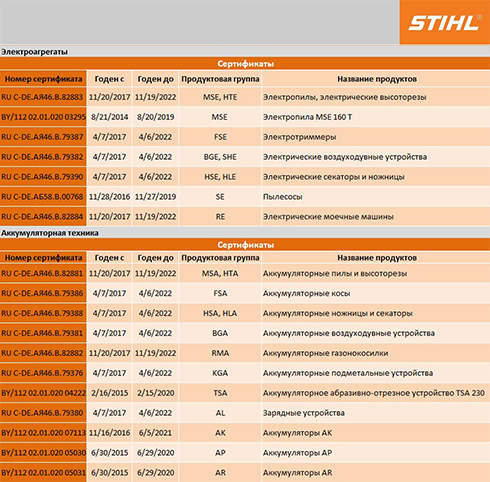
Task: Select certificate RU C-DE.АЯ46.В.79390
Action: (42, 177)
